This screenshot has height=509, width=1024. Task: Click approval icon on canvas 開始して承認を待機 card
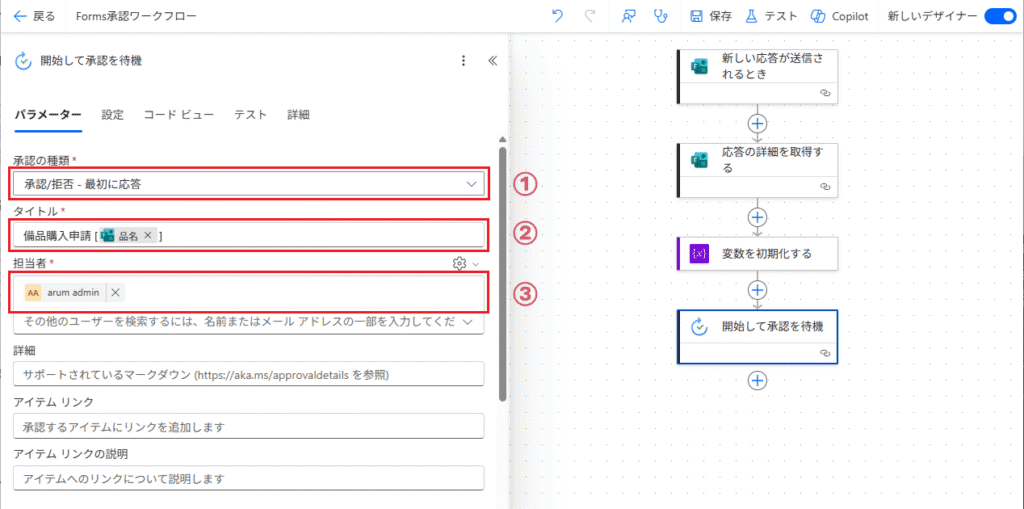click(700, 327)
